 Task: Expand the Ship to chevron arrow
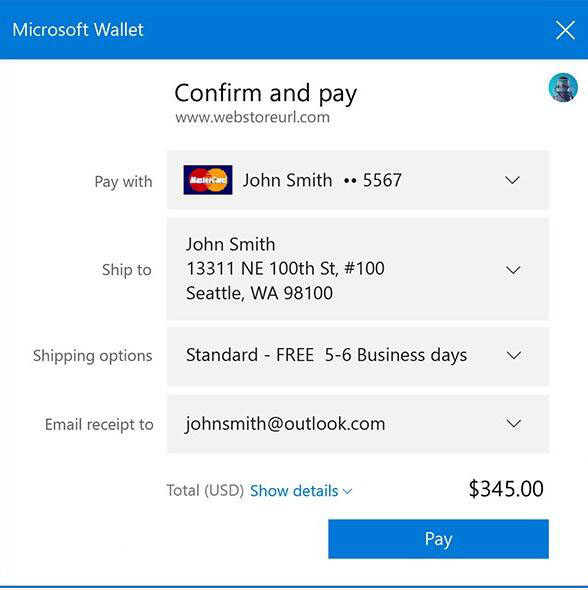coord(513,270)
